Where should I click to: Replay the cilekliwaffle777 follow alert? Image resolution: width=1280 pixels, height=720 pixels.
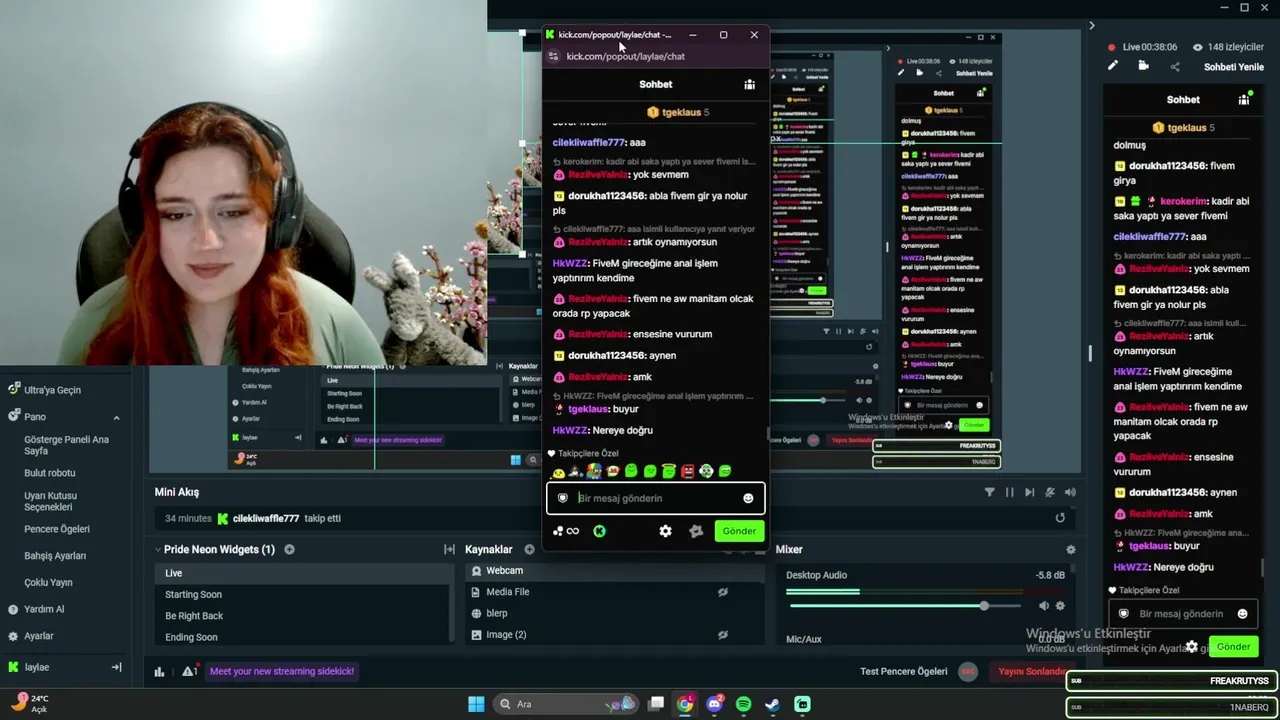point(1060,518)
